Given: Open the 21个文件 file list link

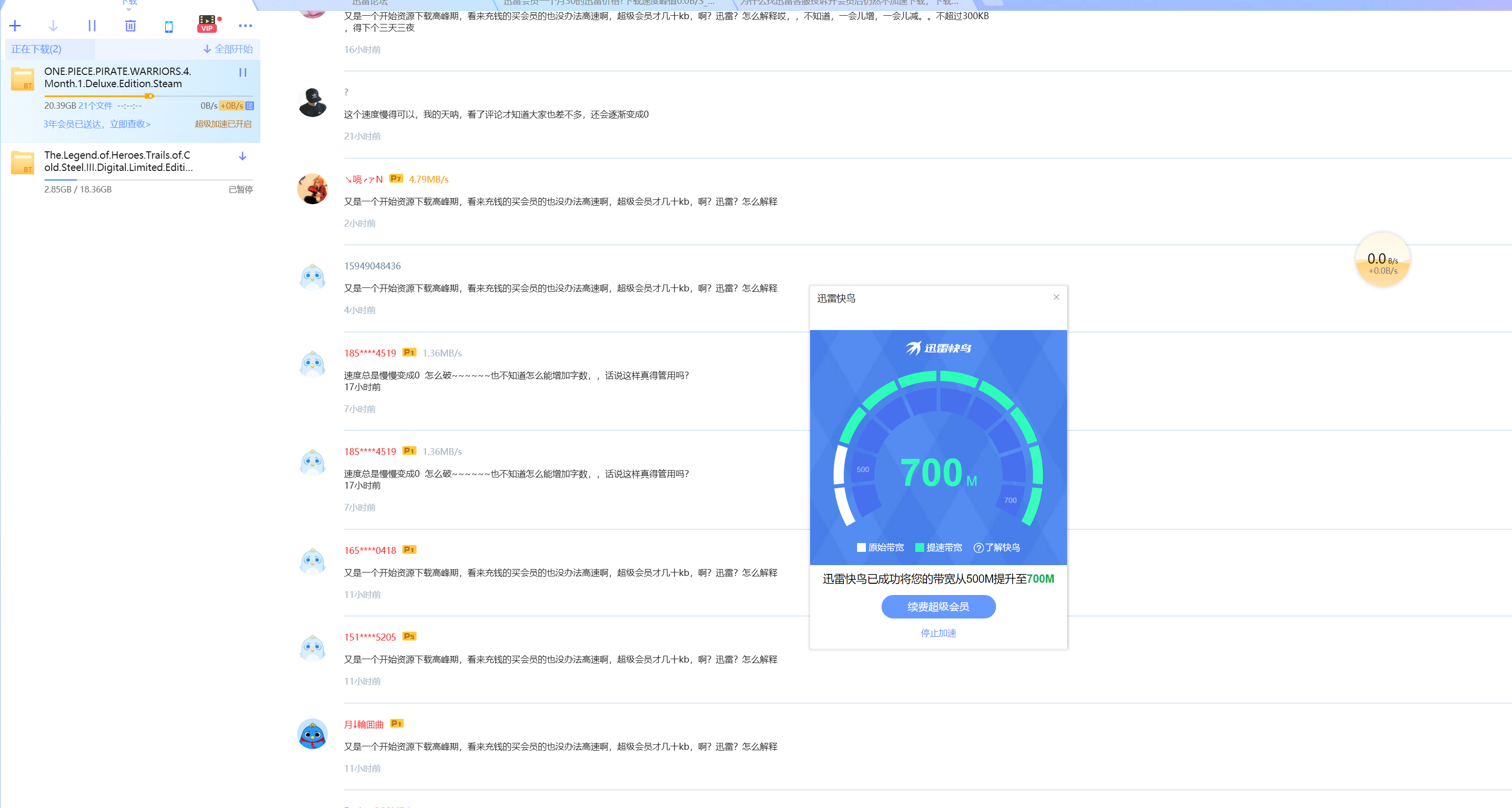Looking at the screenshot, I should coord(95,106).
